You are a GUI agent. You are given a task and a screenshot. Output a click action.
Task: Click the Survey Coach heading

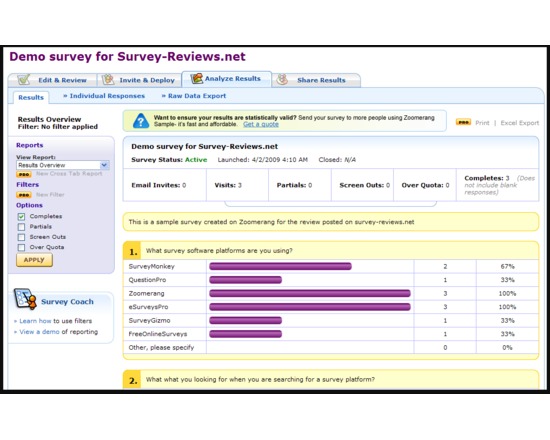[67, 301]
